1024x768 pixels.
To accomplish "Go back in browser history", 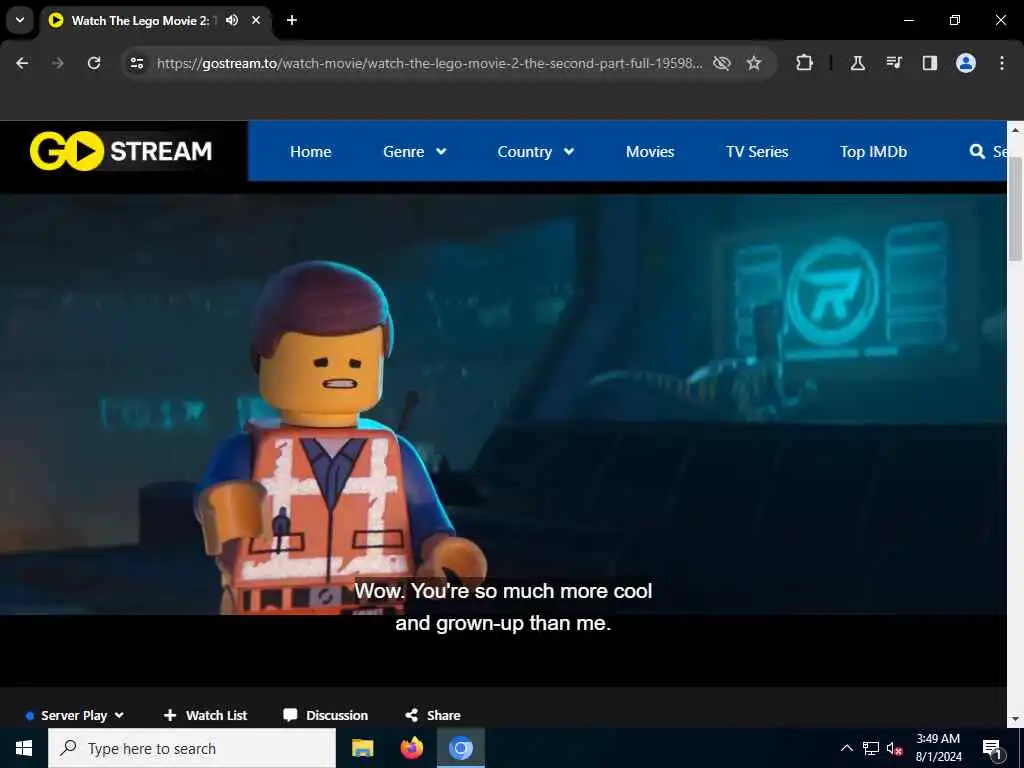I will tap(22, 63).
